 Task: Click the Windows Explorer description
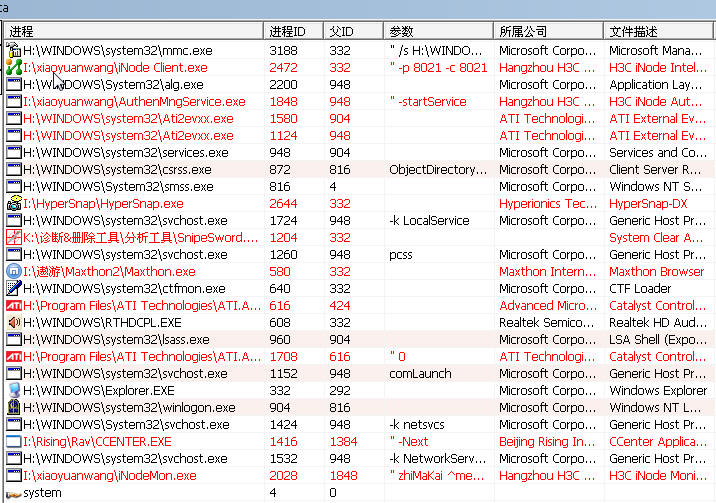point(658,391)
